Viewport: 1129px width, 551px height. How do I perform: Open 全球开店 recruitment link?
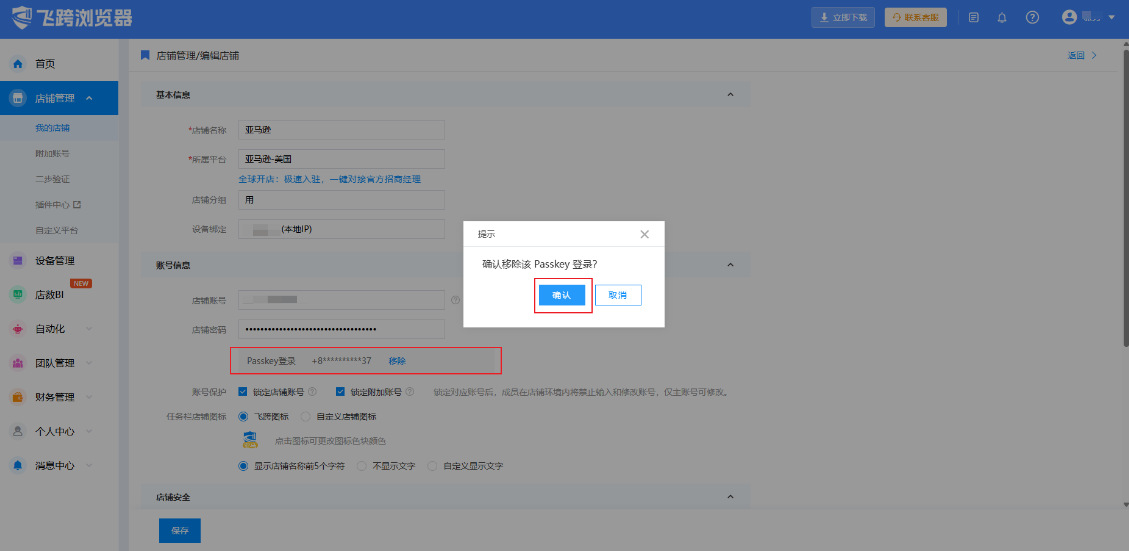pyautogui.click(x=330, y=179)
